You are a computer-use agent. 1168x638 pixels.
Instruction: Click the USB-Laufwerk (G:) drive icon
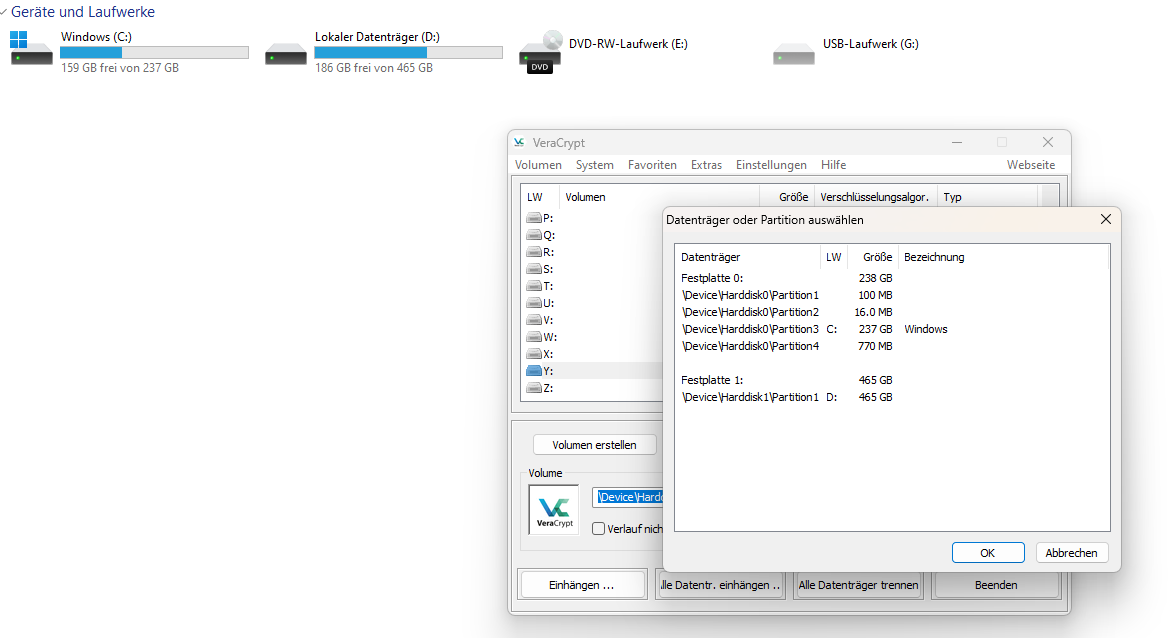coord(794,54)
